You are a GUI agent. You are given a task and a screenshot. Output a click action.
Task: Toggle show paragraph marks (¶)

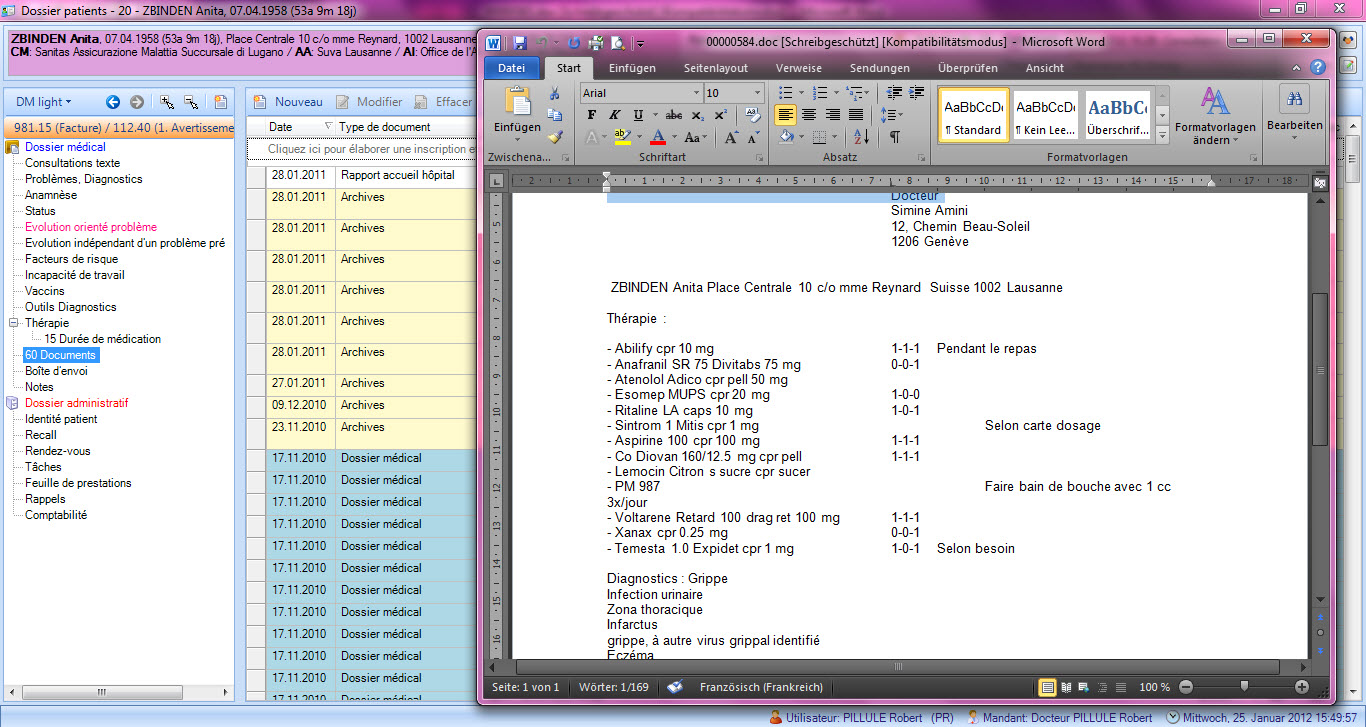[x=894, y=137]
